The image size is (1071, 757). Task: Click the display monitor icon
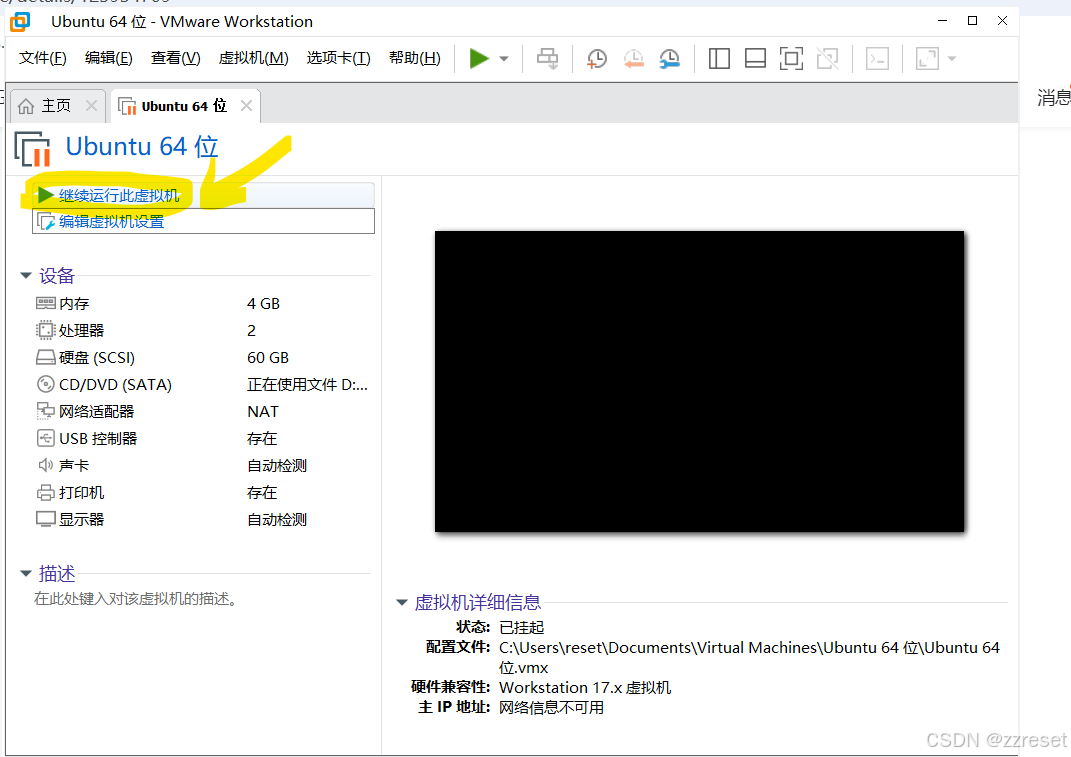click(45, 519)
